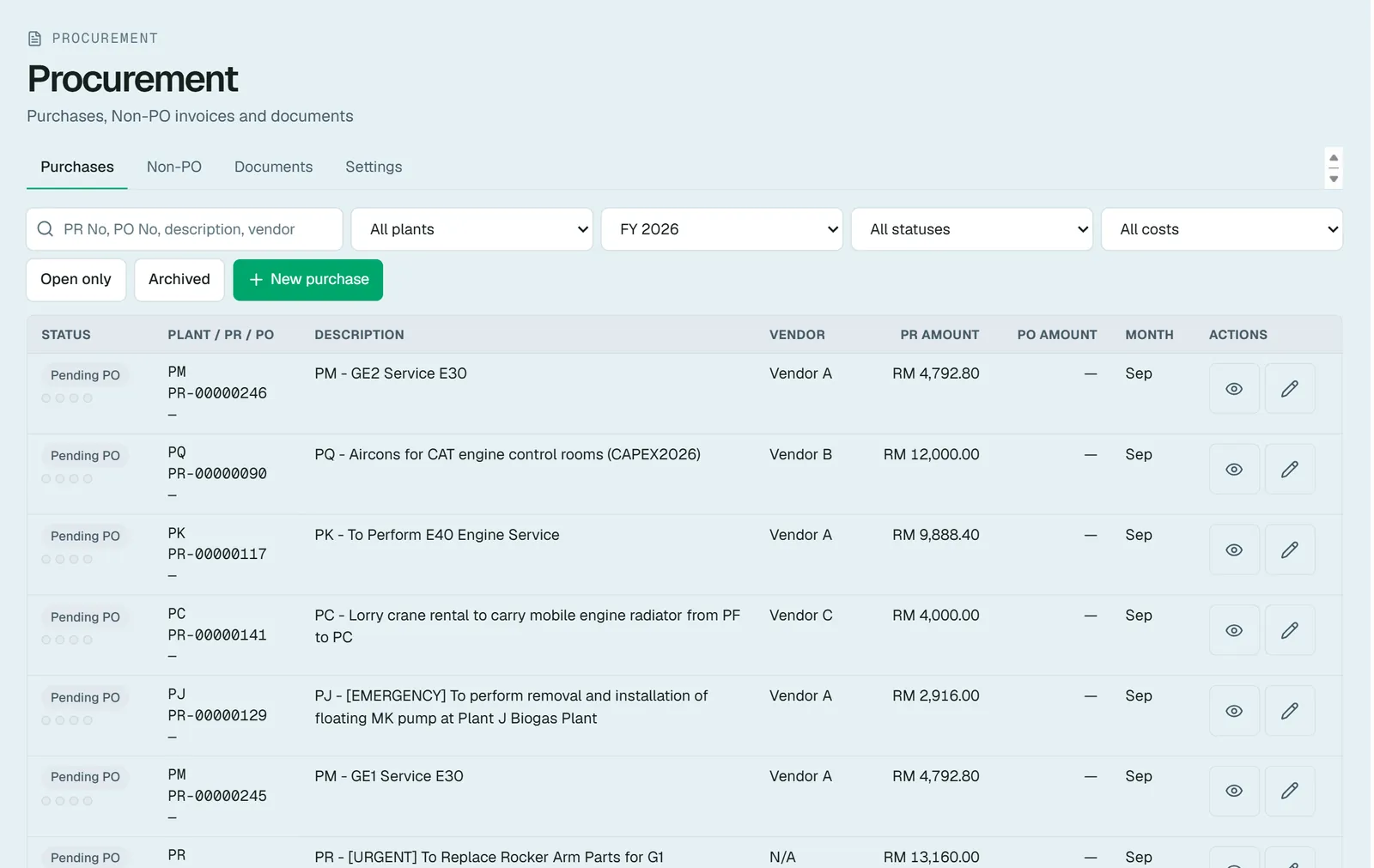Open the All costs dropdown
Image resolution: width=1374 pixels, height=868 pixels.
pos(1221,229)
